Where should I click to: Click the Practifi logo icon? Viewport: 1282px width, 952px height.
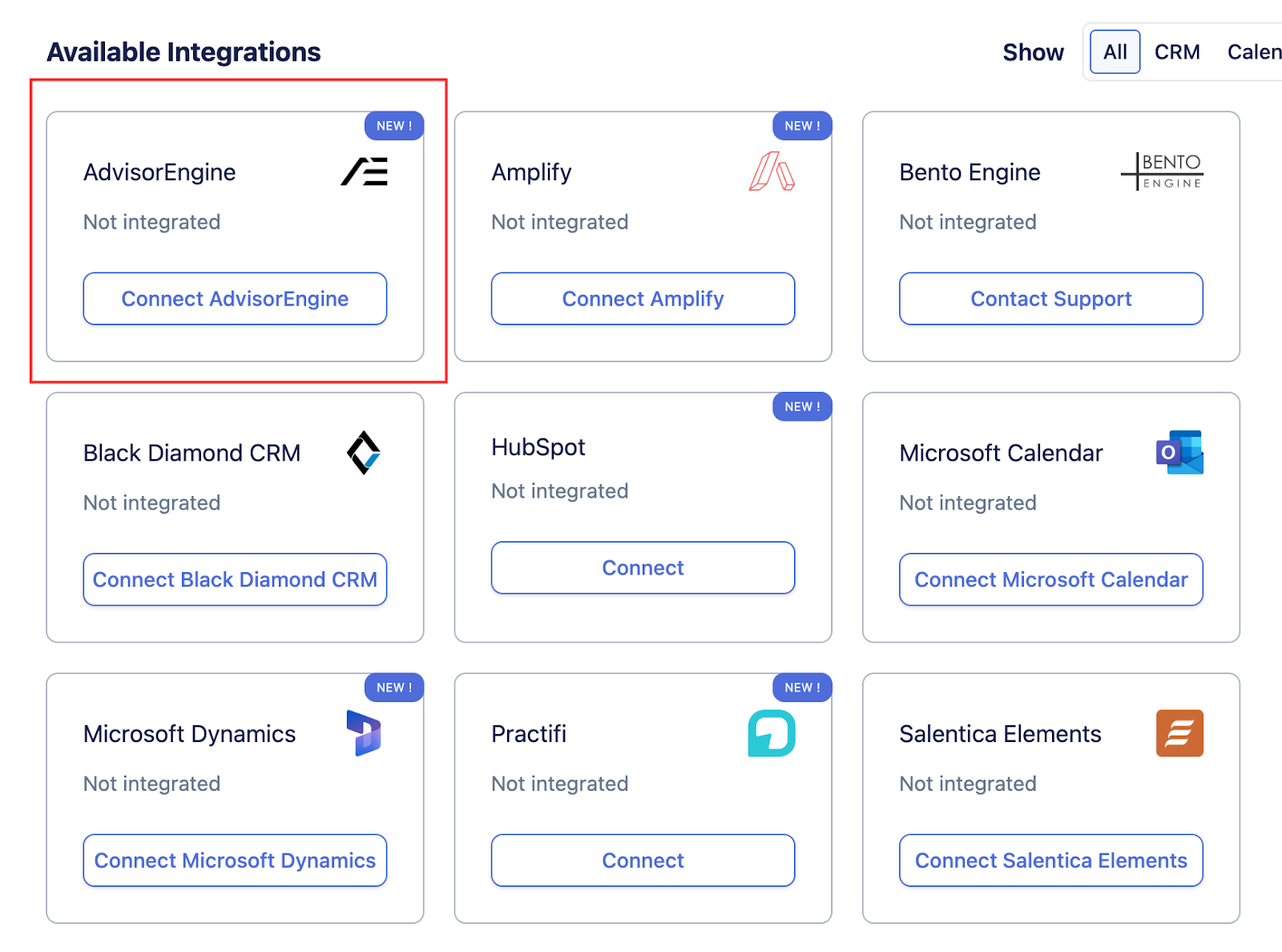(x=771, y=733)
